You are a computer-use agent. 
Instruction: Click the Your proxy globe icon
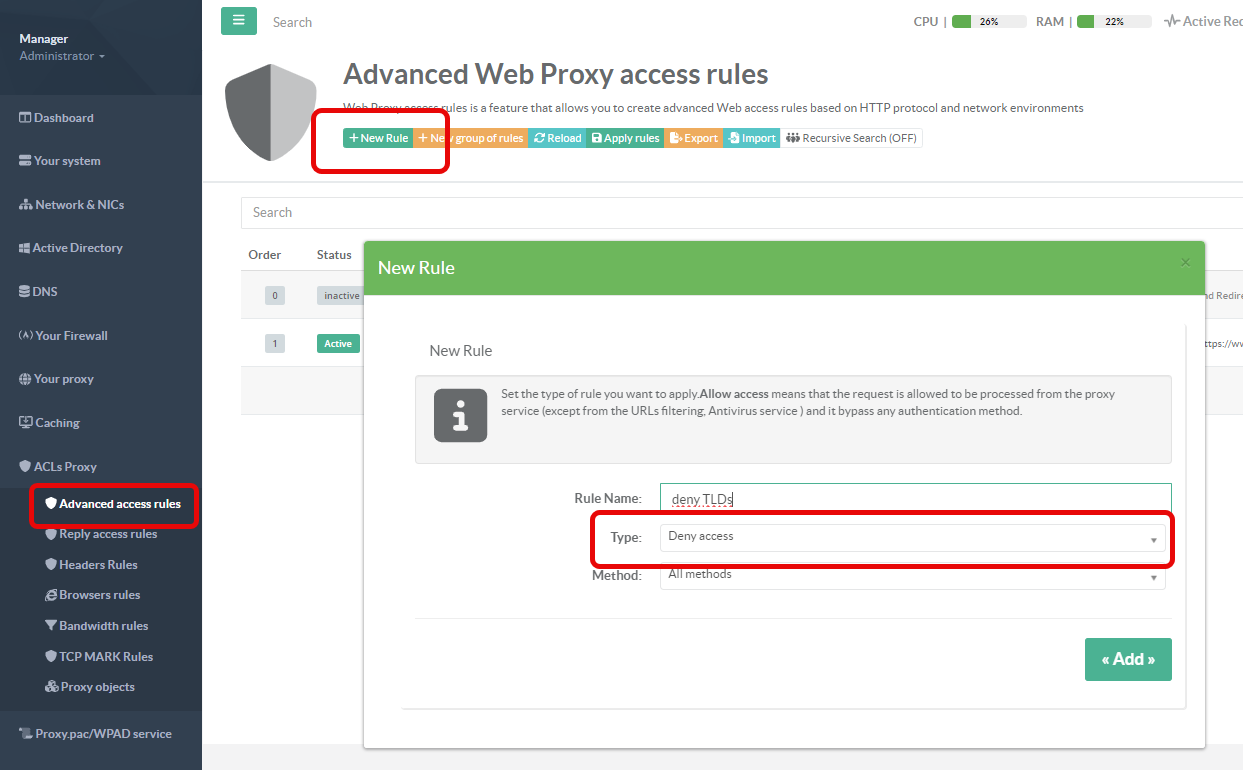click(x=26, y=379)
